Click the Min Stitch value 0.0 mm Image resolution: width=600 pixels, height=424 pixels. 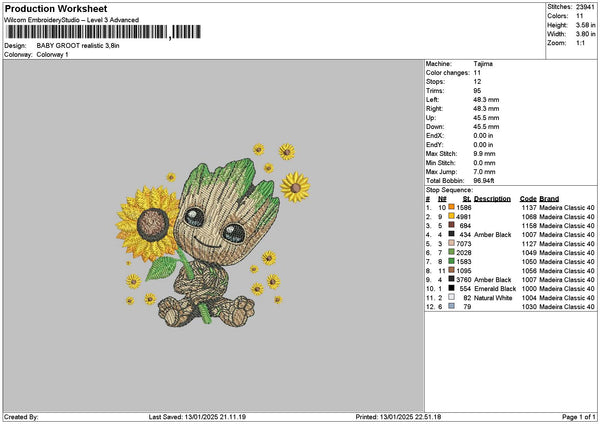coord(484,163)
